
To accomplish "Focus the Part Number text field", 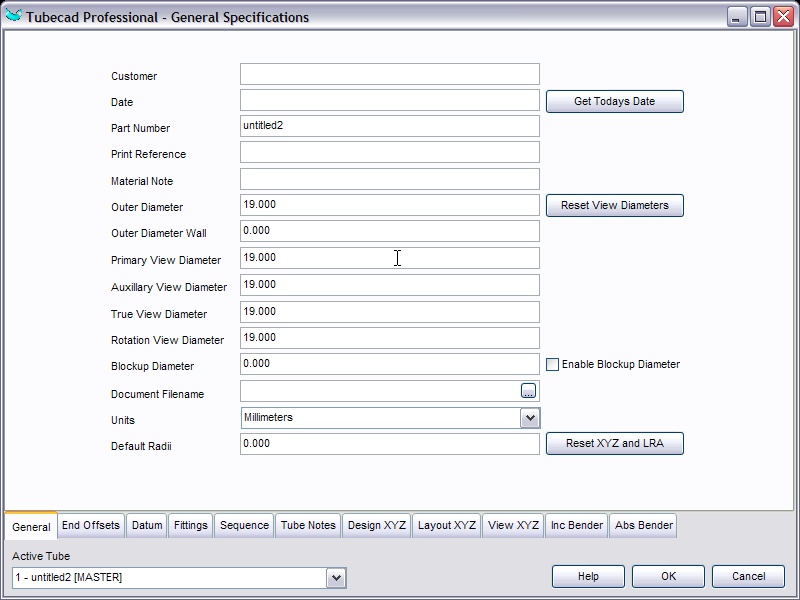I will pyautogui.click(x=389, y=126).
